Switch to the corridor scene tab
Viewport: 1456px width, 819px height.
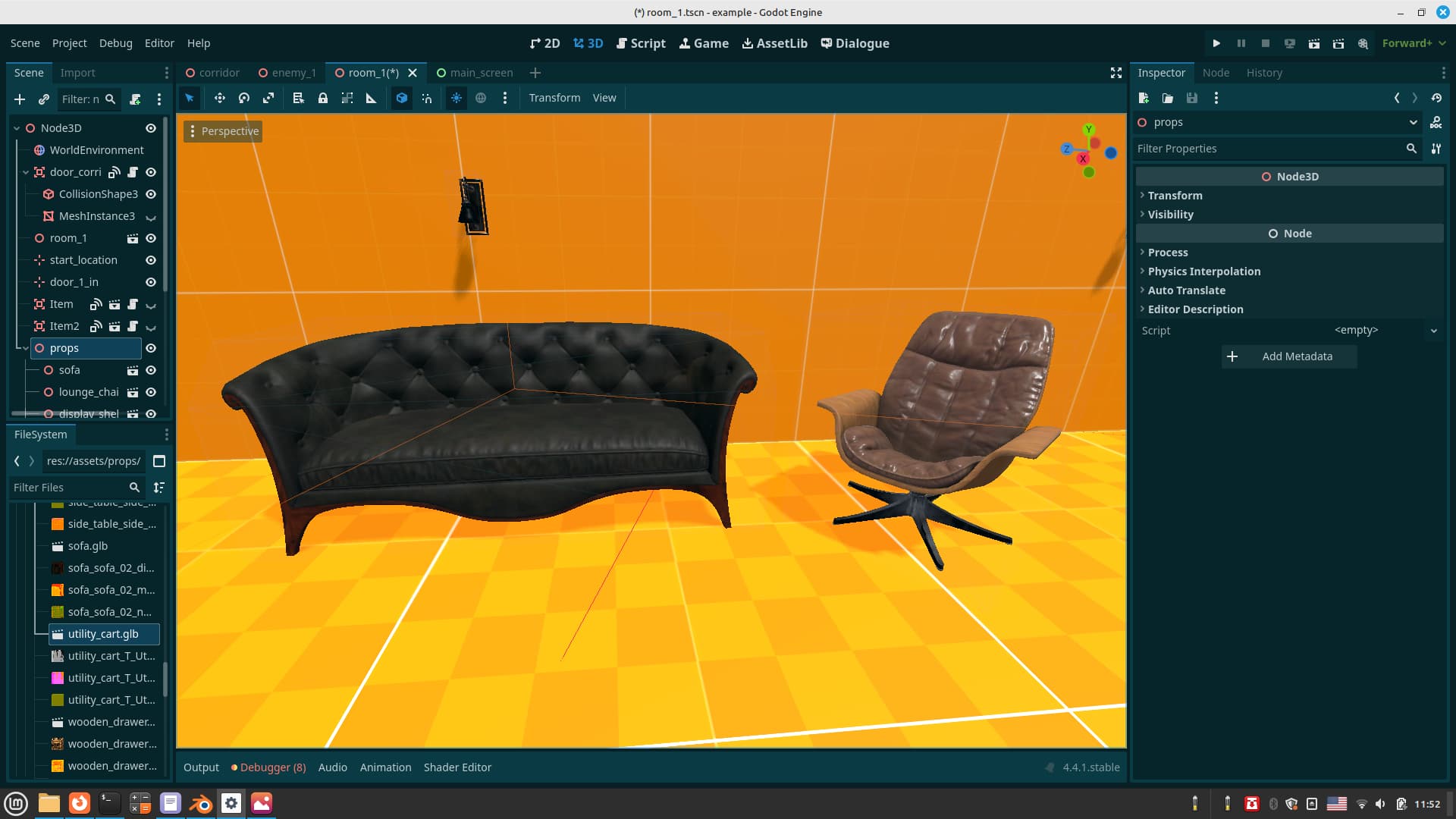tap(218, 72)
